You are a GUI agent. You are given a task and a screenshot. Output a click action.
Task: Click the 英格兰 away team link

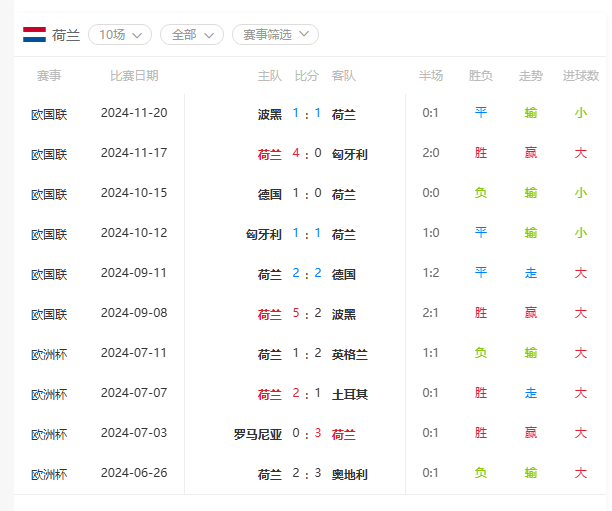350,354
